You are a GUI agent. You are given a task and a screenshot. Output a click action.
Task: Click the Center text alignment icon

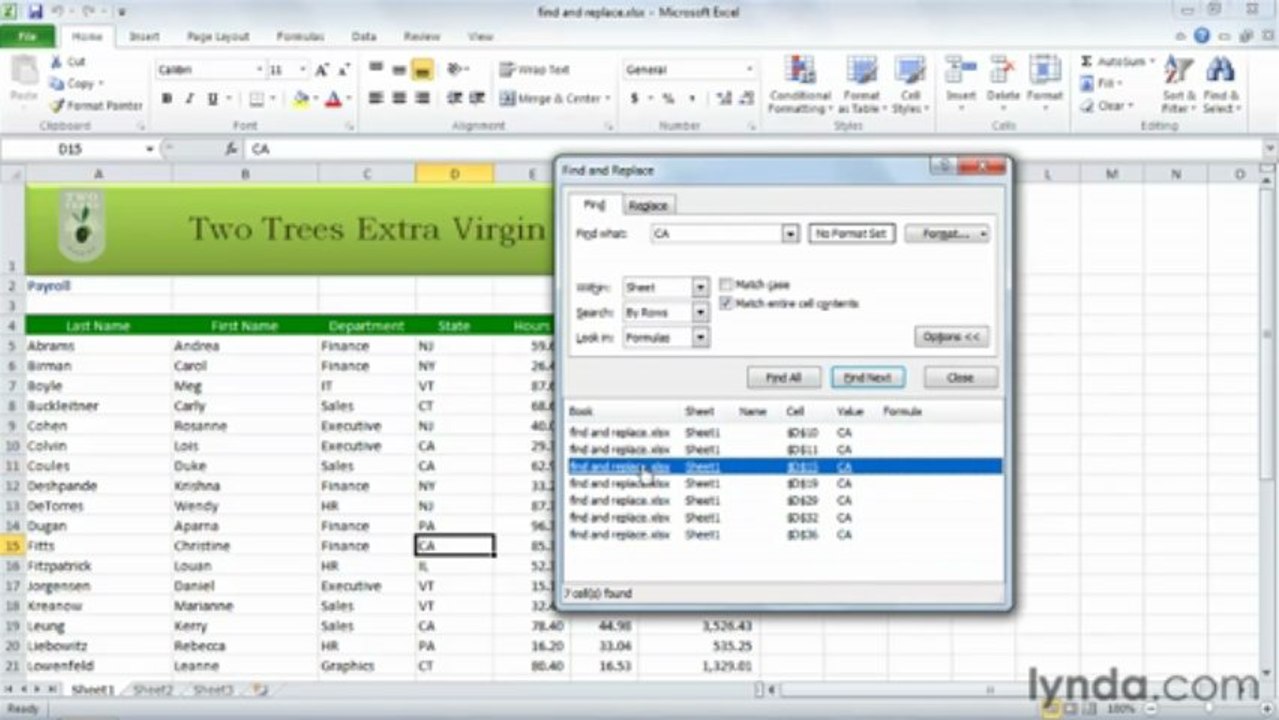tap(399, 99)
